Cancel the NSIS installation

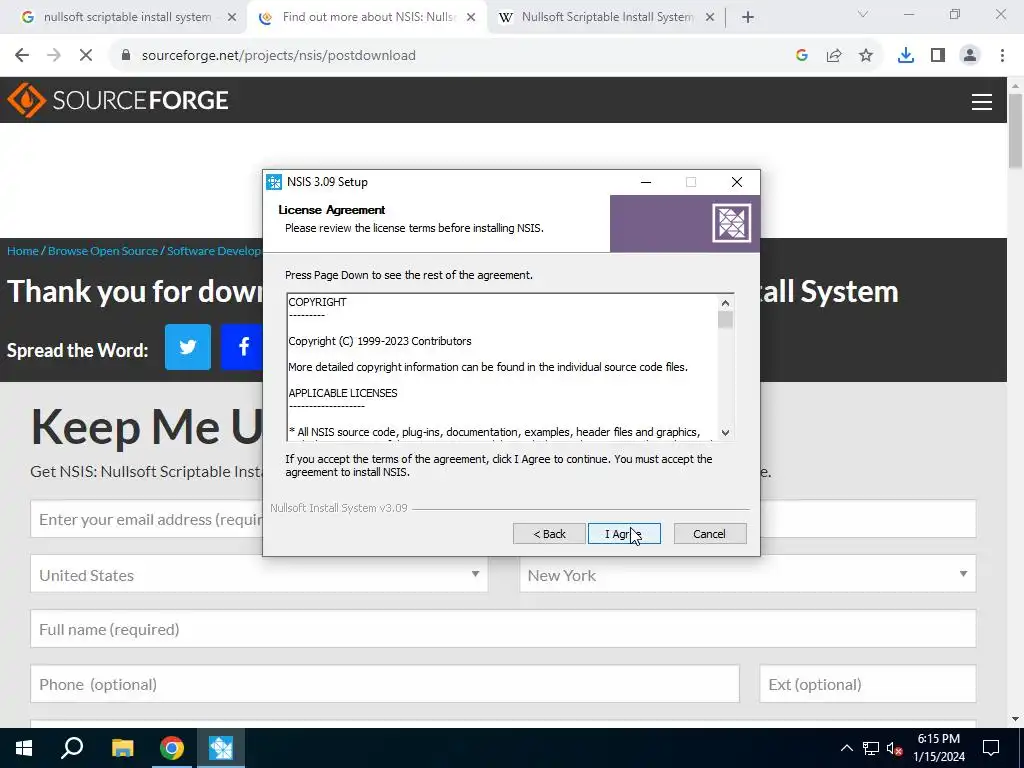(709, 534)
